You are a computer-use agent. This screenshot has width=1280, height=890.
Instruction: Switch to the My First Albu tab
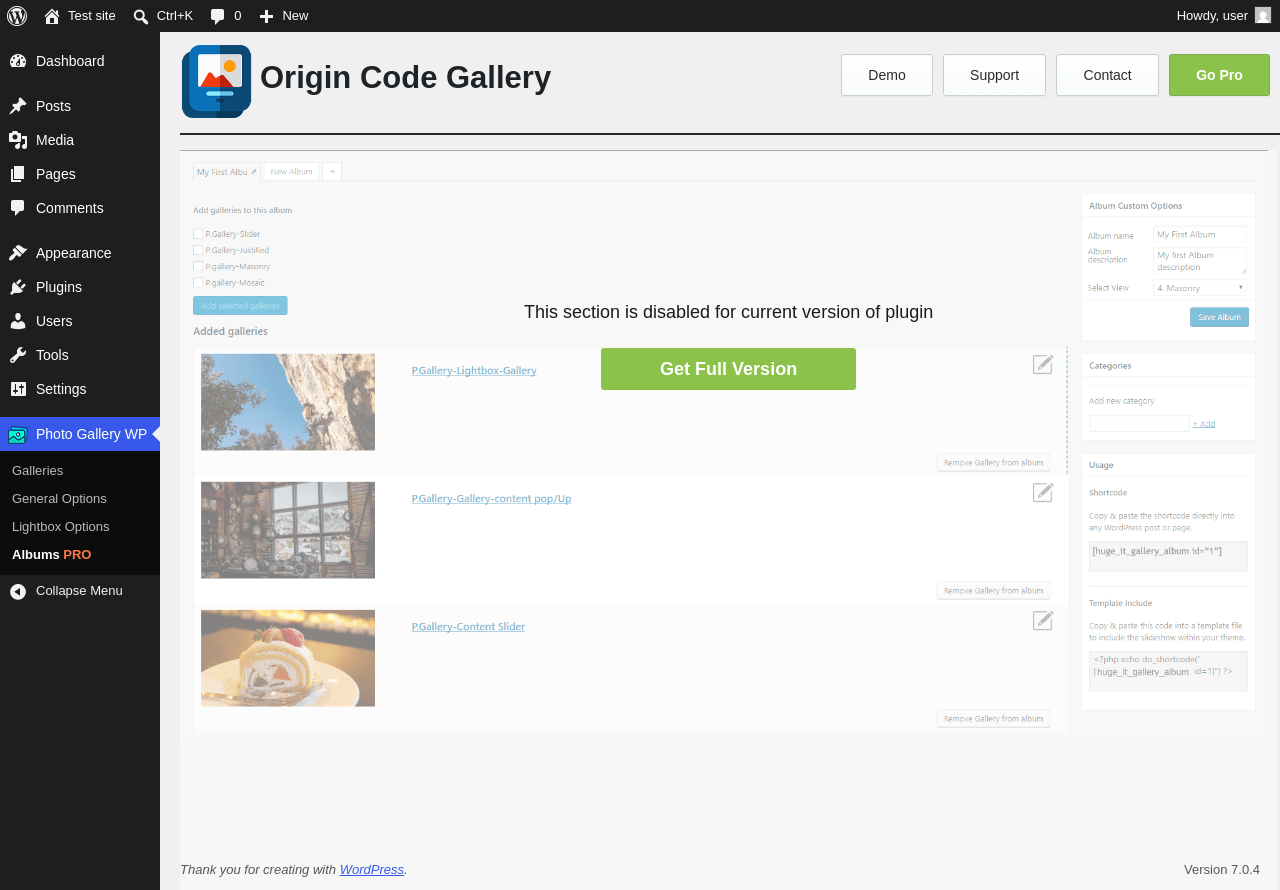[227, 172]
